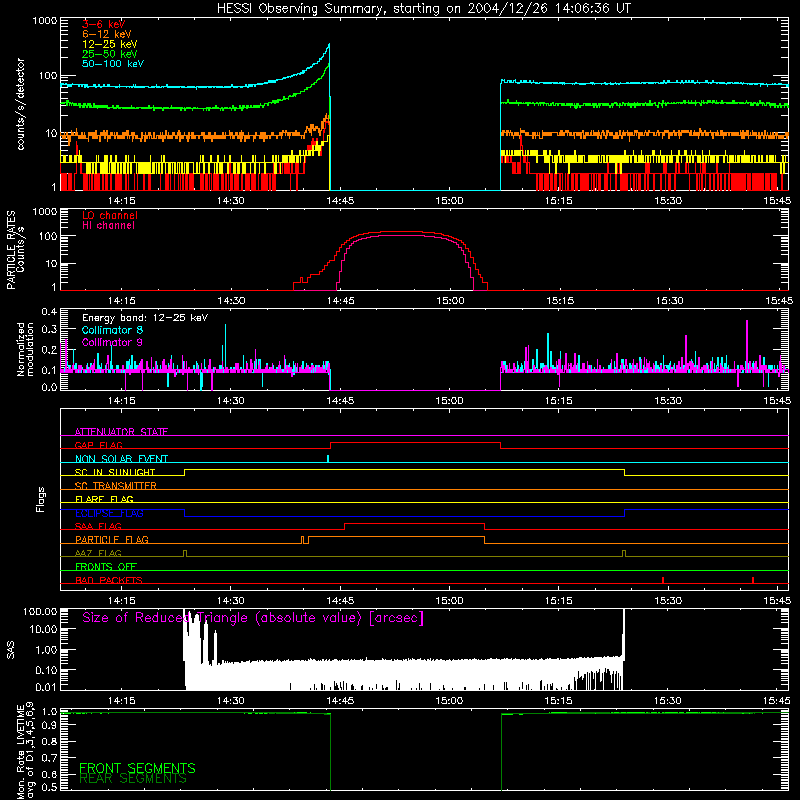The width and height of the screenshot is (800, 800).
Task: Click the BAD_PACKETS flag label
Action: 109,580
